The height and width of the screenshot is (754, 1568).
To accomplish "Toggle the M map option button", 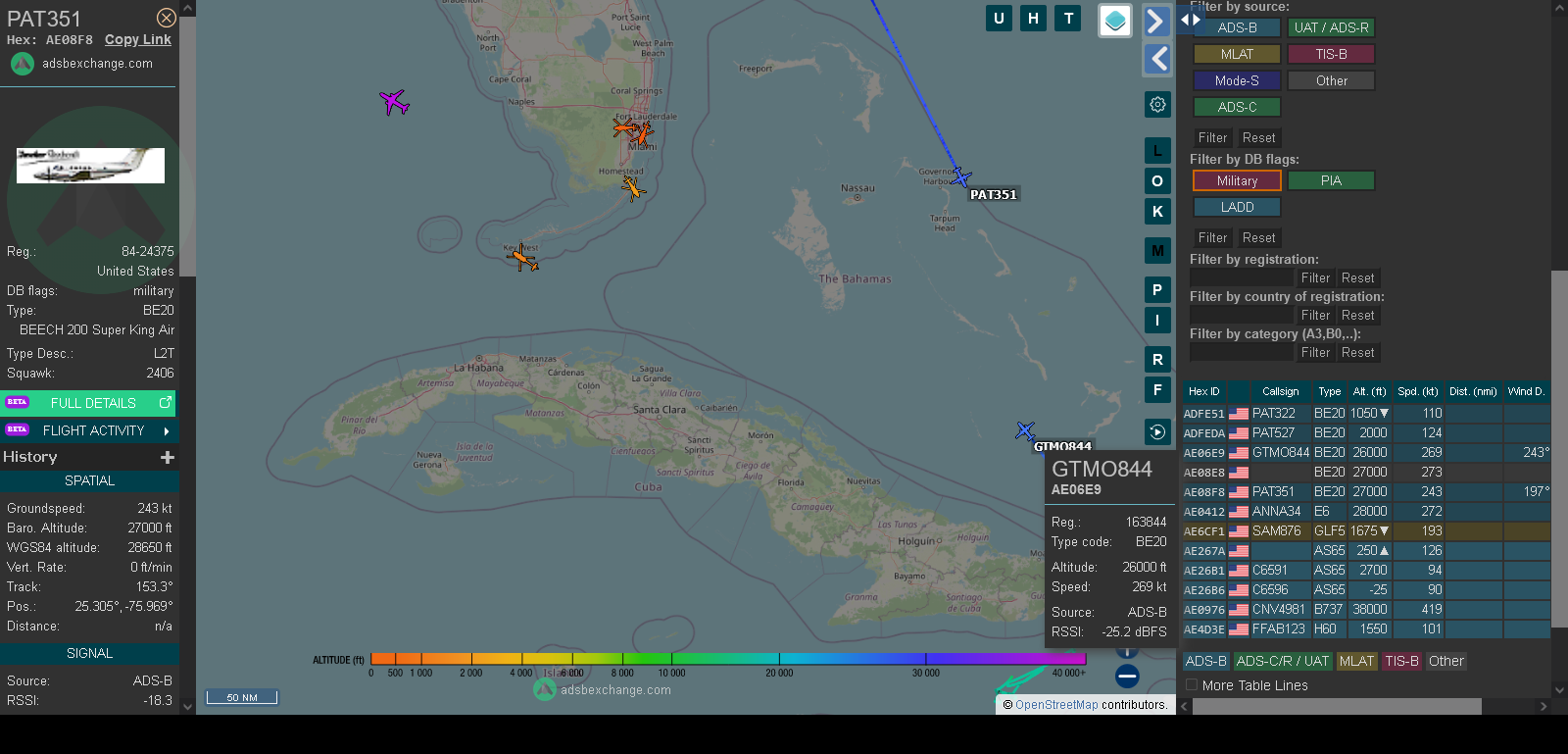I will [1157, 251].
